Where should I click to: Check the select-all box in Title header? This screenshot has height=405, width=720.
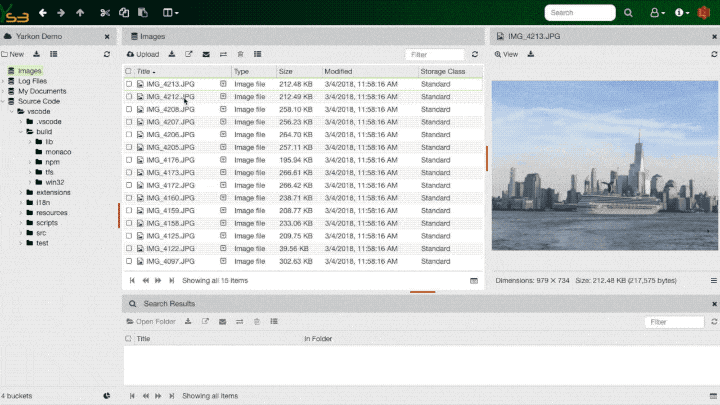[129, 72]
